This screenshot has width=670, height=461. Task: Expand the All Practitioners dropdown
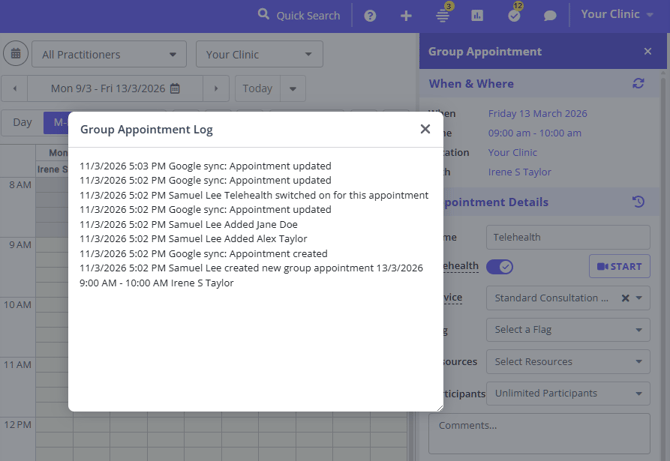pyautogui.click(x=108, y=54)
